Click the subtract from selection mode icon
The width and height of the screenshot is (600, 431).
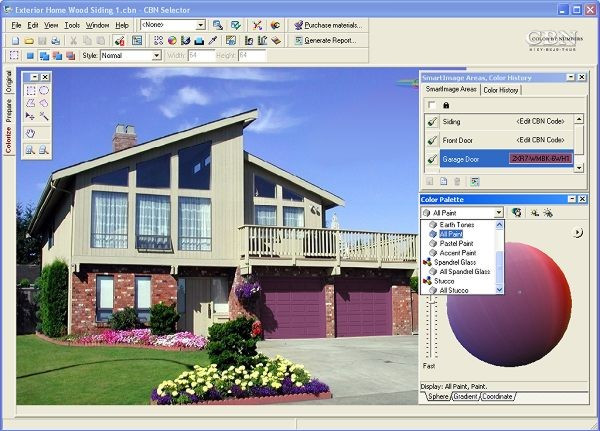coord(57,56)
